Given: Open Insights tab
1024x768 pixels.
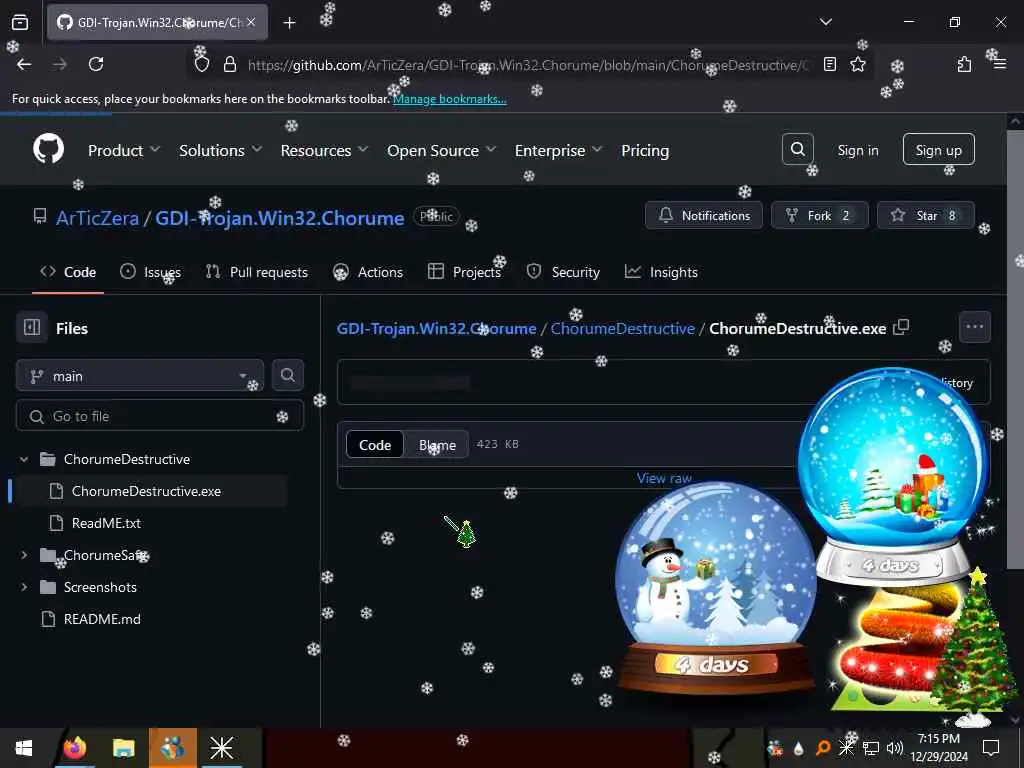Looking at the screenshot, I should tap(661, 272).
